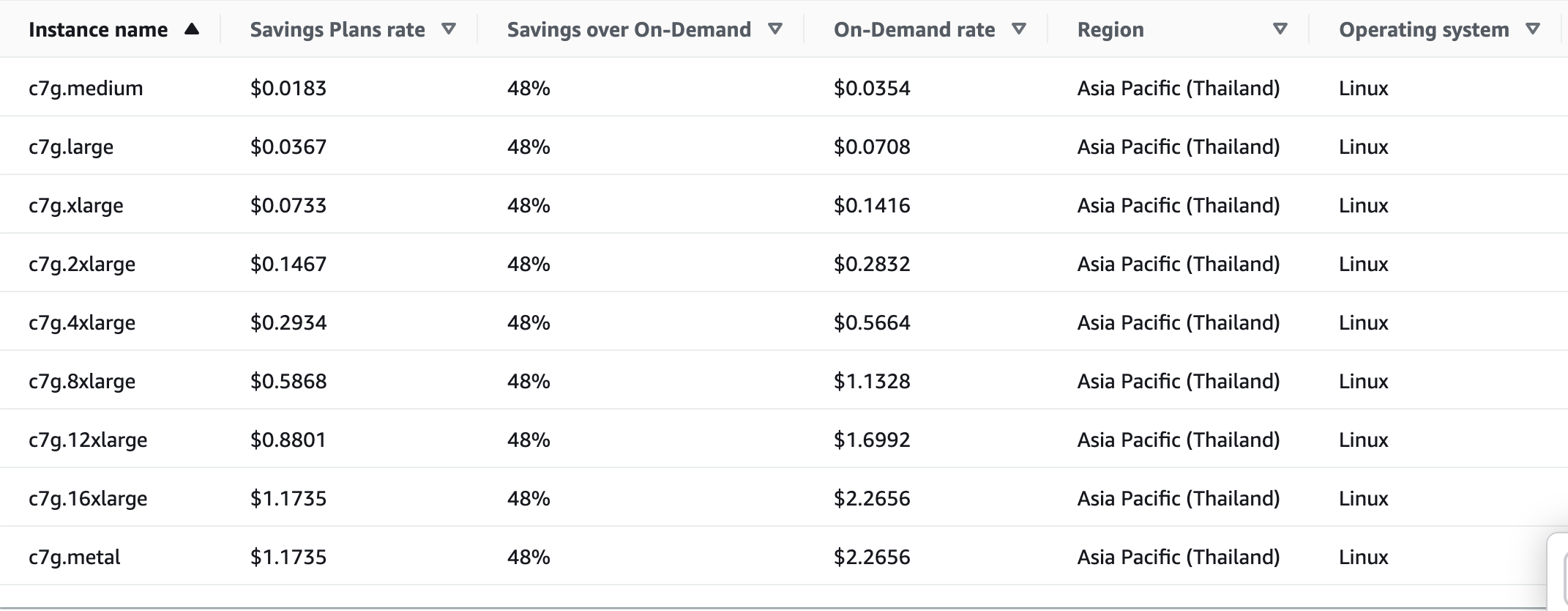The height and width of the screenshot is (611, 1568).
Task: Select the c7g.2xlarge instance name
Action: (82, 264)
